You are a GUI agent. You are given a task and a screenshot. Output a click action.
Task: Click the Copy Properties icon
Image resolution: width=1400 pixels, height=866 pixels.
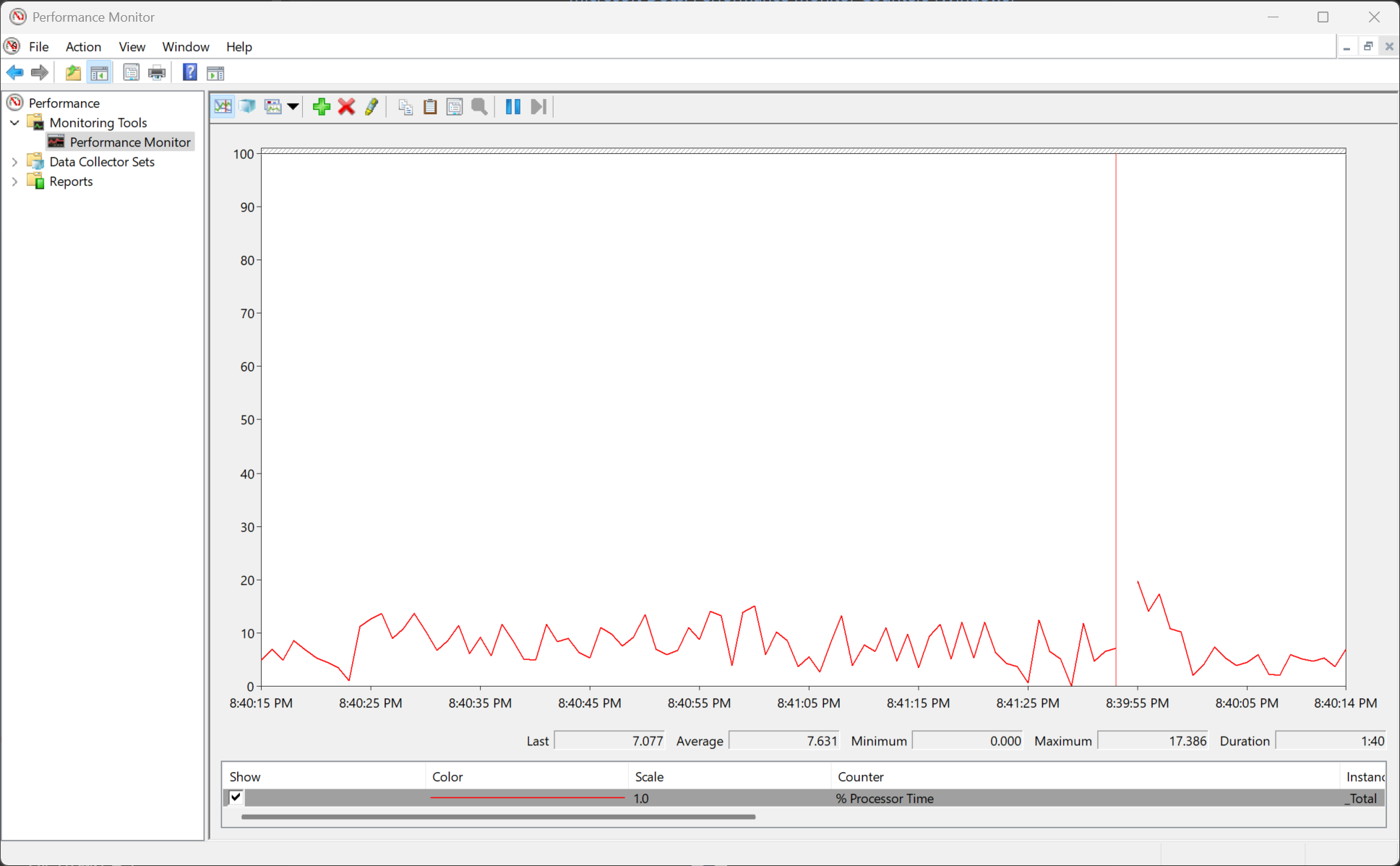pos(405,107)
